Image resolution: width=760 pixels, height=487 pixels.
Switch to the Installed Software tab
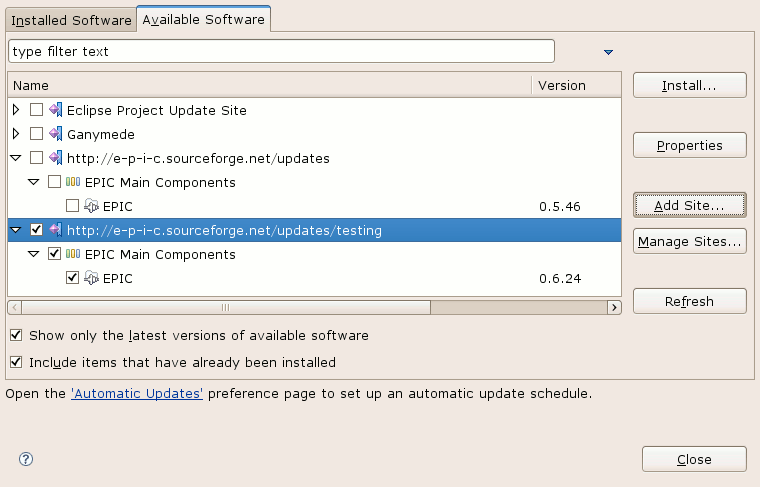(x=71, y=20)
